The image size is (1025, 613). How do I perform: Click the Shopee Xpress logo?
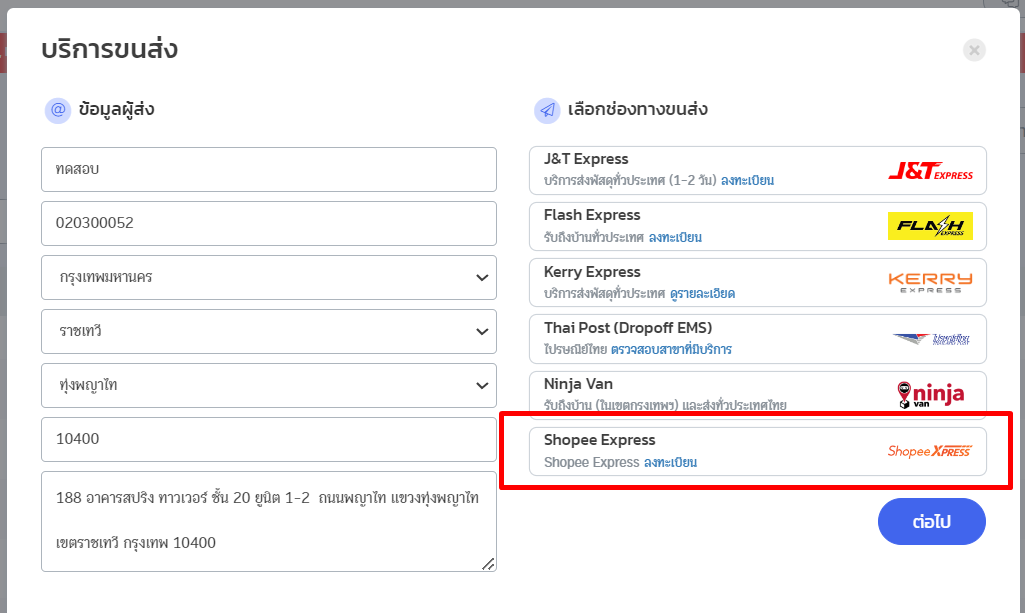tap(929, 451)
